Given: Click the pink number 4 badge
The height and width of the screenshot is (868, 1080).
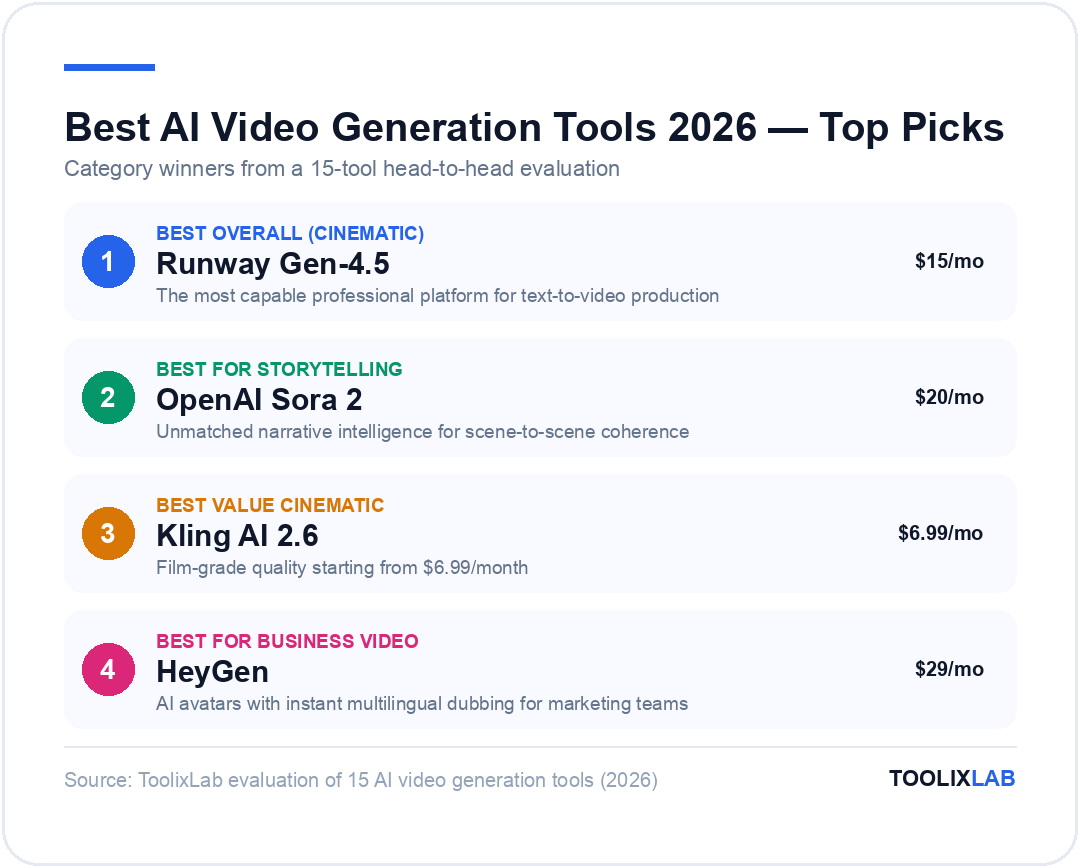Looking at the screenshot, I should coord(108,669).
